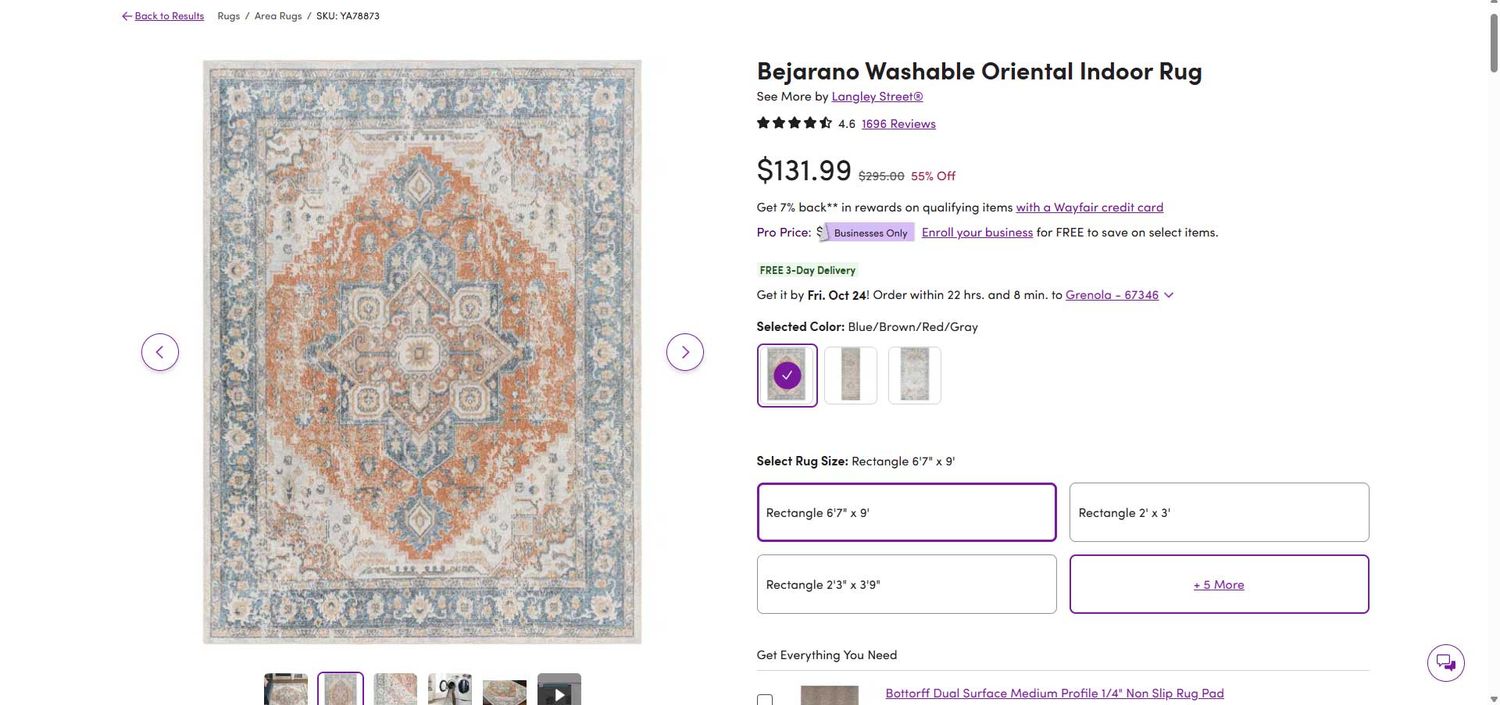Go to the Rugs breadcrumb
1500x705 pixels.
click(x=228, y=16)
